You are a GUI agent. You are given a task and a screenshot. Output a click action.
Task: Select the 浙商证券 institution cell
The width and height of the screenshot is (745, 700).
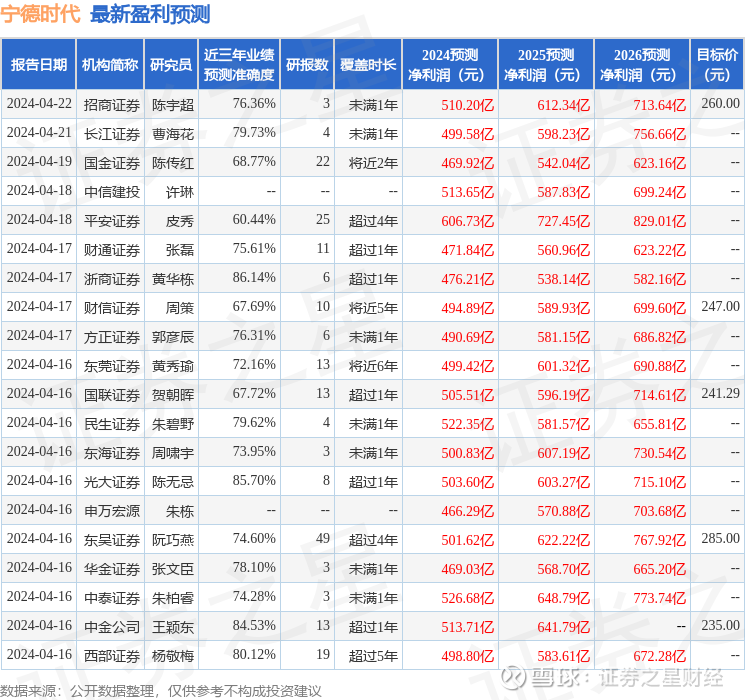112,278
